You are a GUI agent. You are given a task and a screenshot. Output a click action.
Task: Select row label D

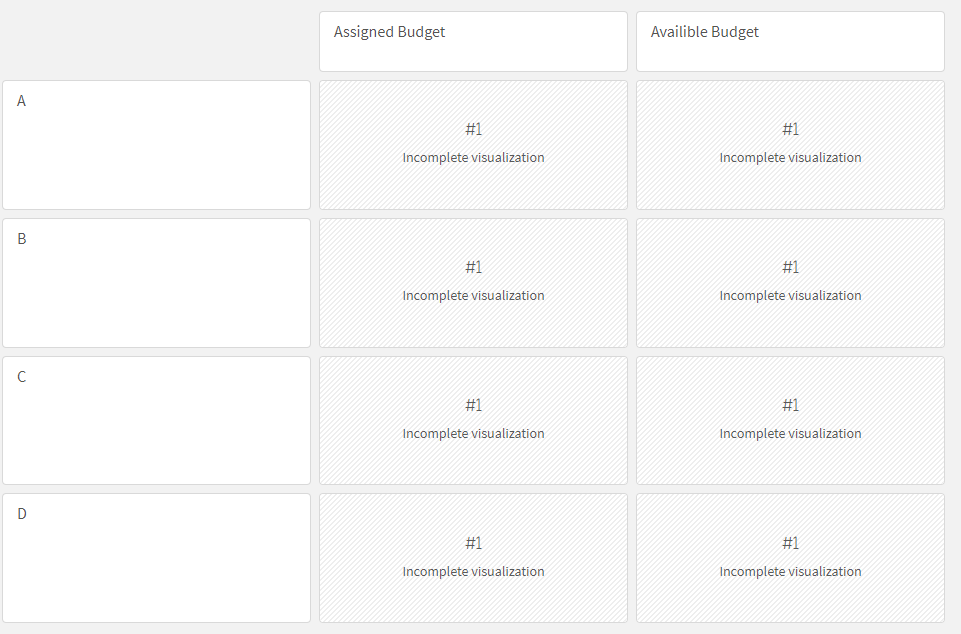21,514
